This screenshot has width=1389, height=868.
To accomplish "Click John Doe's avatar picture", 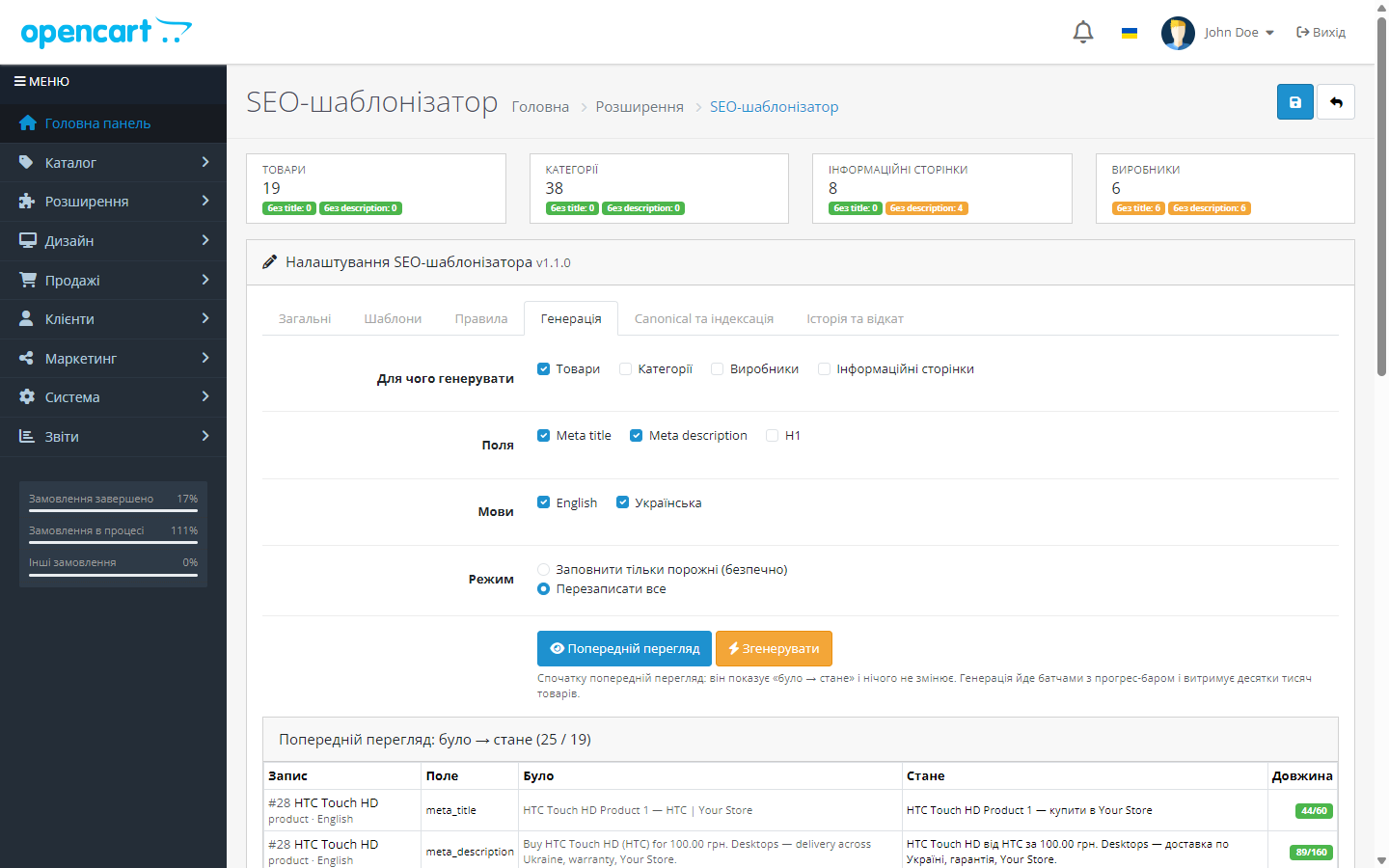I will click(x=1178, y=33).
